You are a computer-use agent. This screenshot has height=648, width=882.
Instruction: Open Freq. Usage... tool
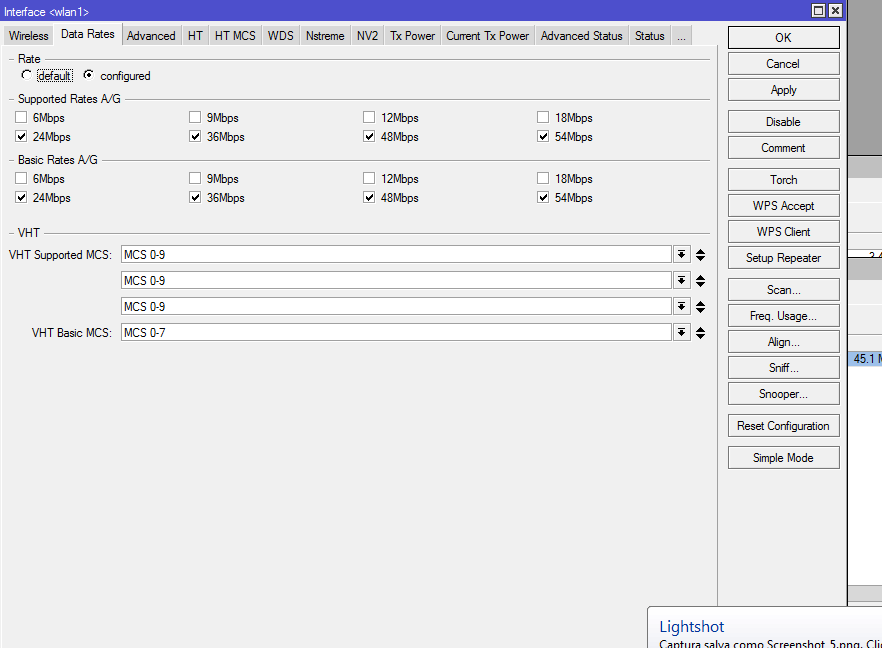pyautogui.click(x=784, y=316)
